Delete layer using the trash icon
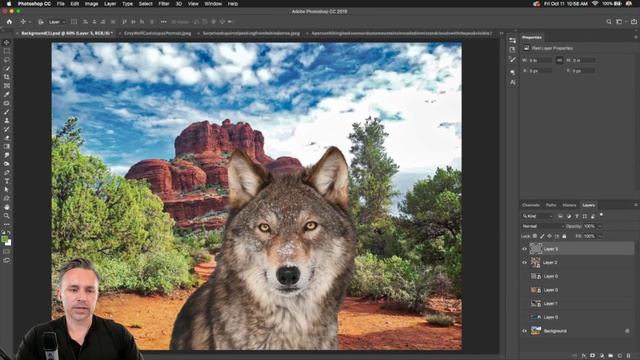640x360 pixels. [x=629, y=356]
